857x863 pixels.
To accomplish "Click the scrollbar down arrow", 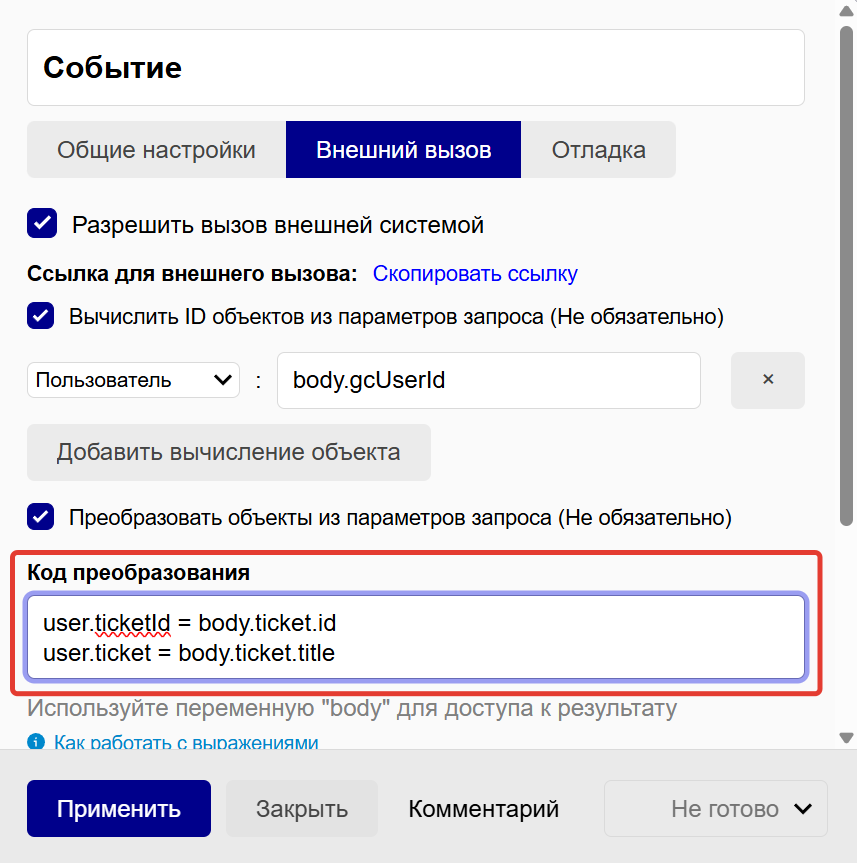I will (846, 738).
